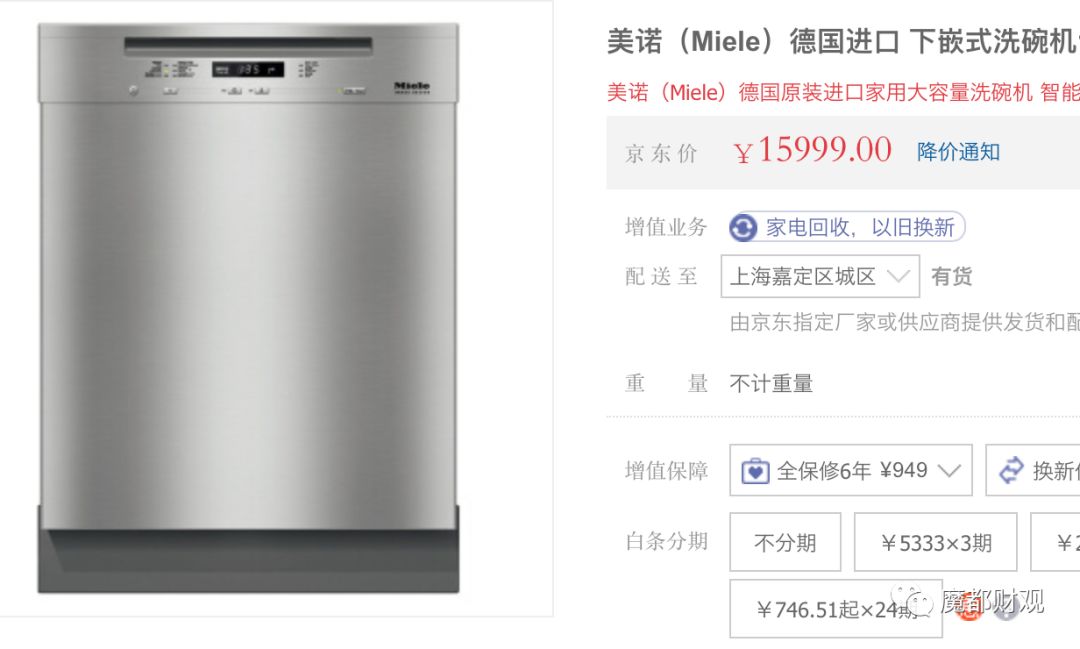
Task: Click the red 德国原装进口 promo subtitle
Action: click(x=842, y=93)
